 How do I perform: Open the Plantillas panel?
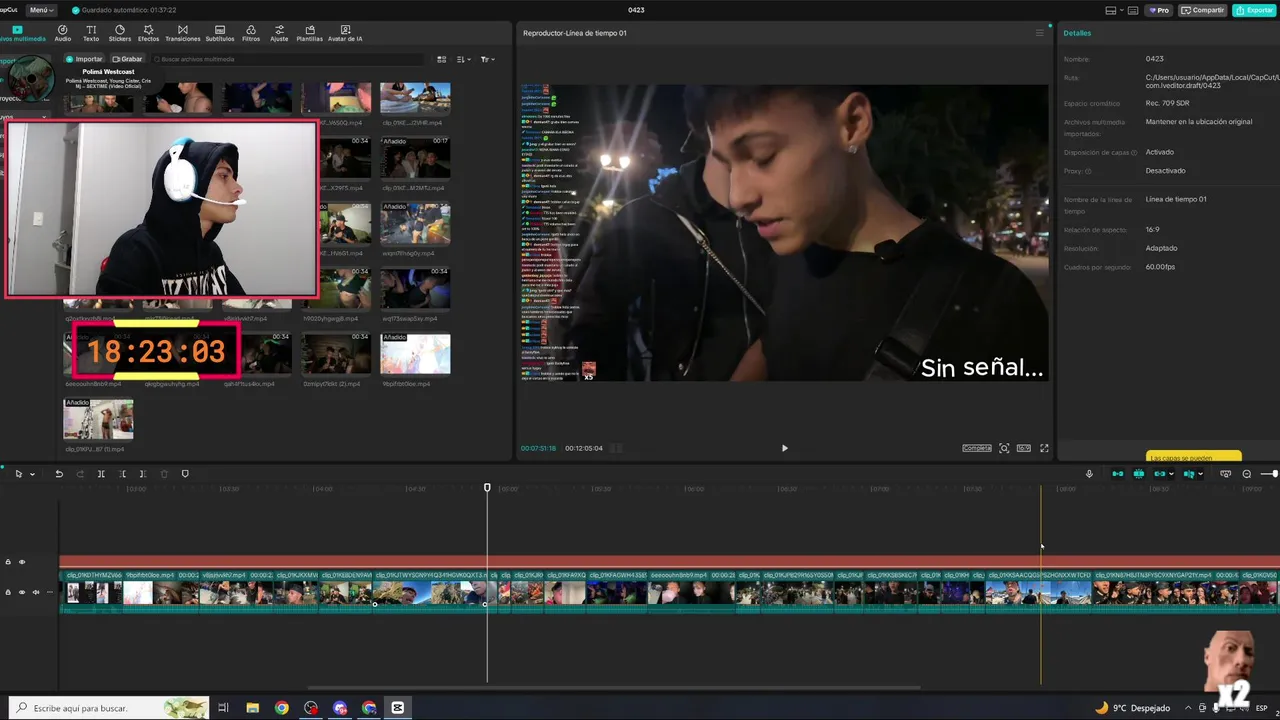310,33
